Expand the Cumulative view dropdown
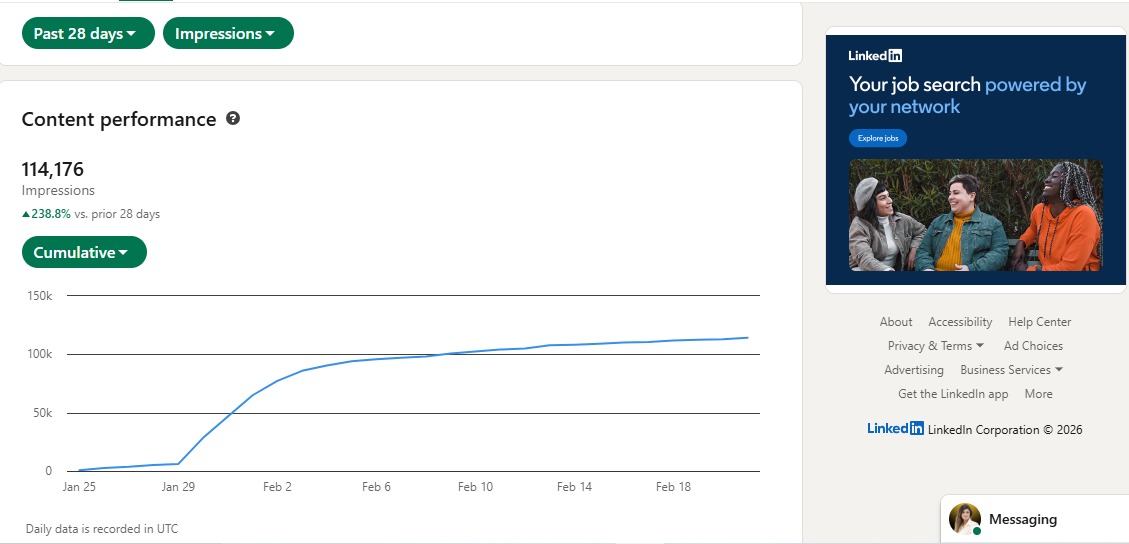1129x544 pixels. click(x=84, y=252)
